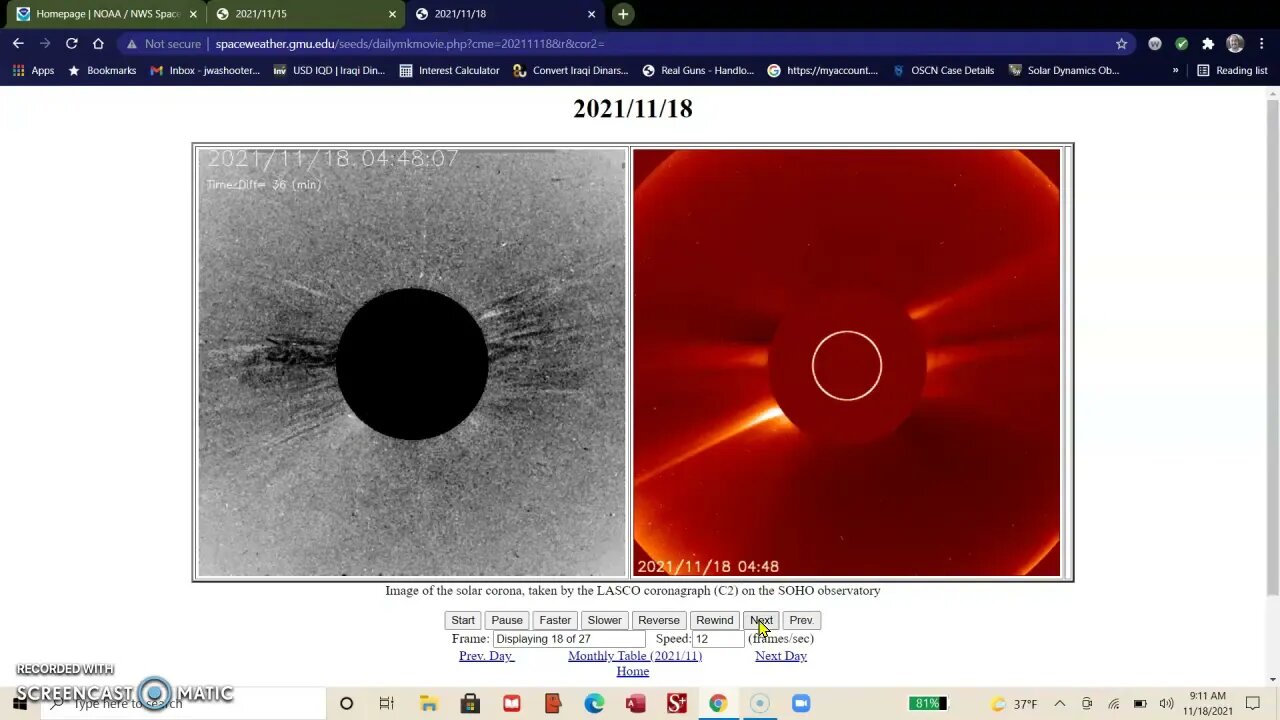
Task: Open the notification center icon
Action: pyautogui.click(x=1253, y=704)
